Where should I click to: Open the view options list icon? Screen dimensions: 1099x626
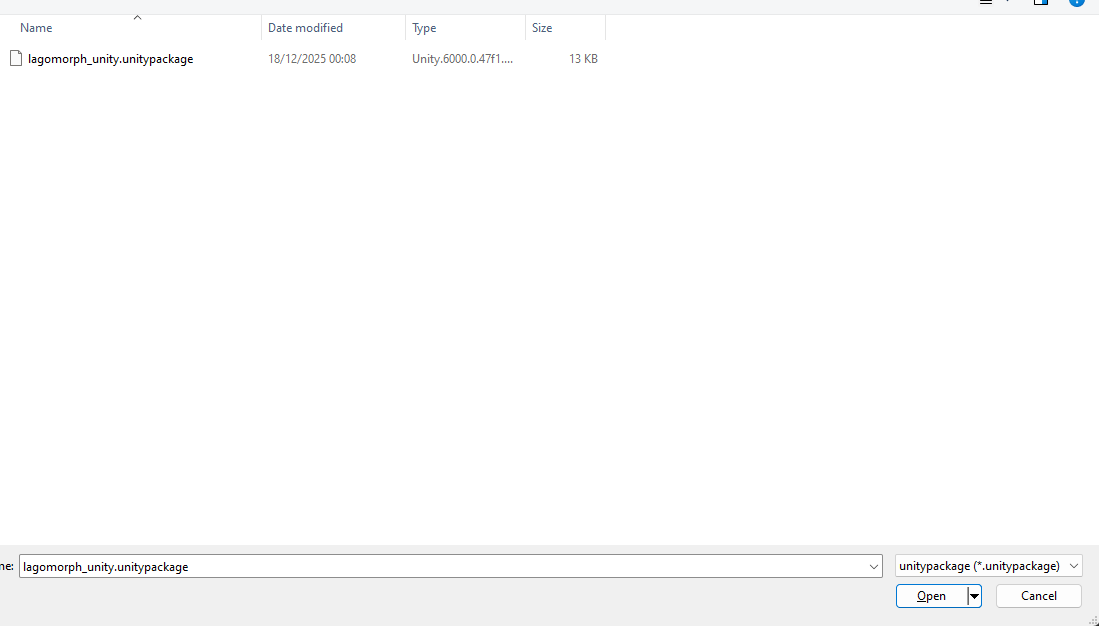click(986, 2)
